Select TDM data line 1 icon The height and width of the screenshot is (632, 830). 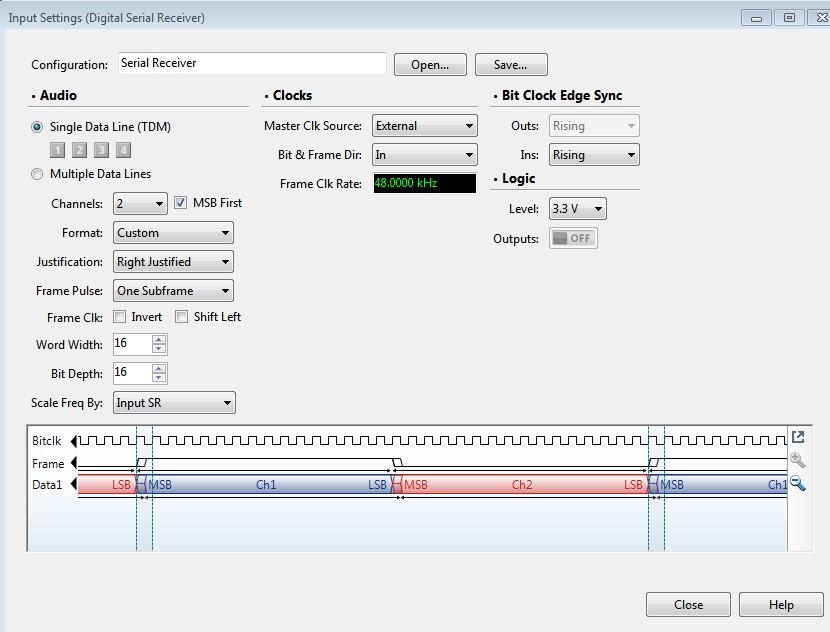tap(57, 150)
